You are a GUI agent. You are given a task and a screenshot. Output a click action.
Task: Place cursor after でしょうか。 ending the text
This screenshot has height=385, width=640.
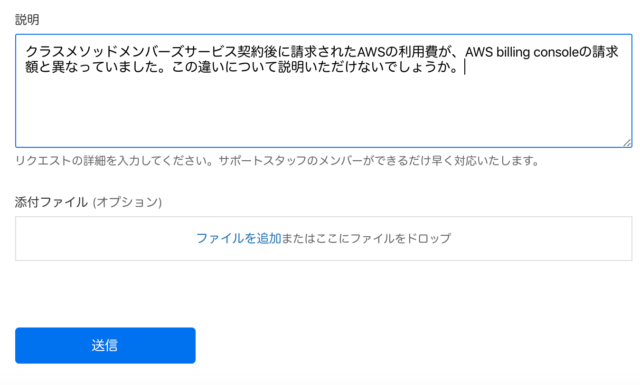coord(463,67)
